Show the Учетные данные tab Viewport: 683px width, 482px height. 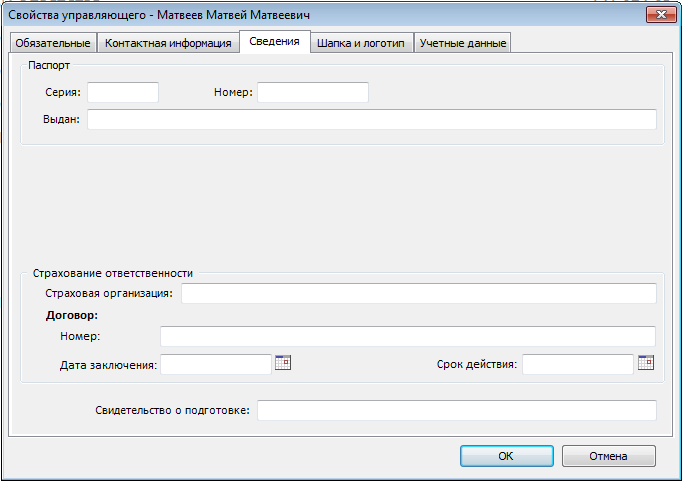(x=463, y=43)
